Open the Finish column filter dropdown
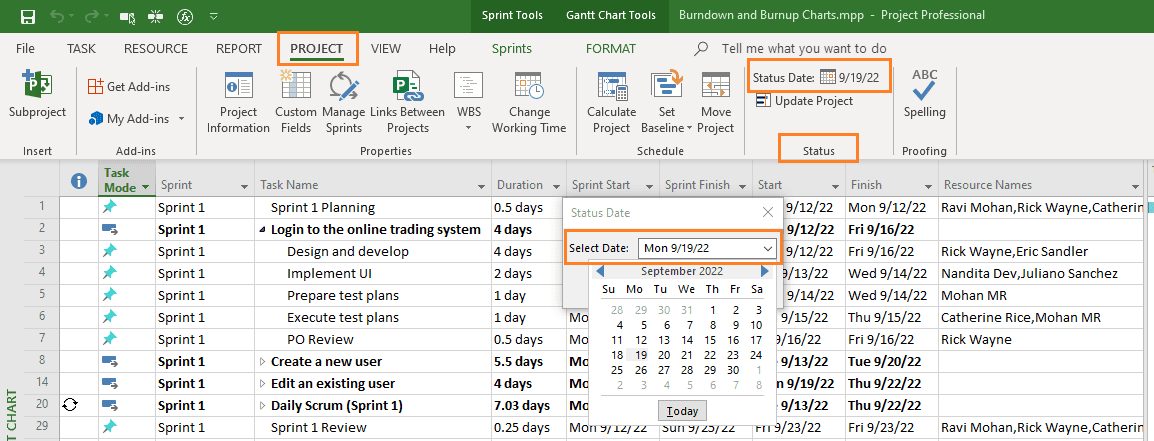Image resolution: width=1154 pixels, height=441 pixels. (x=927, y=186)
